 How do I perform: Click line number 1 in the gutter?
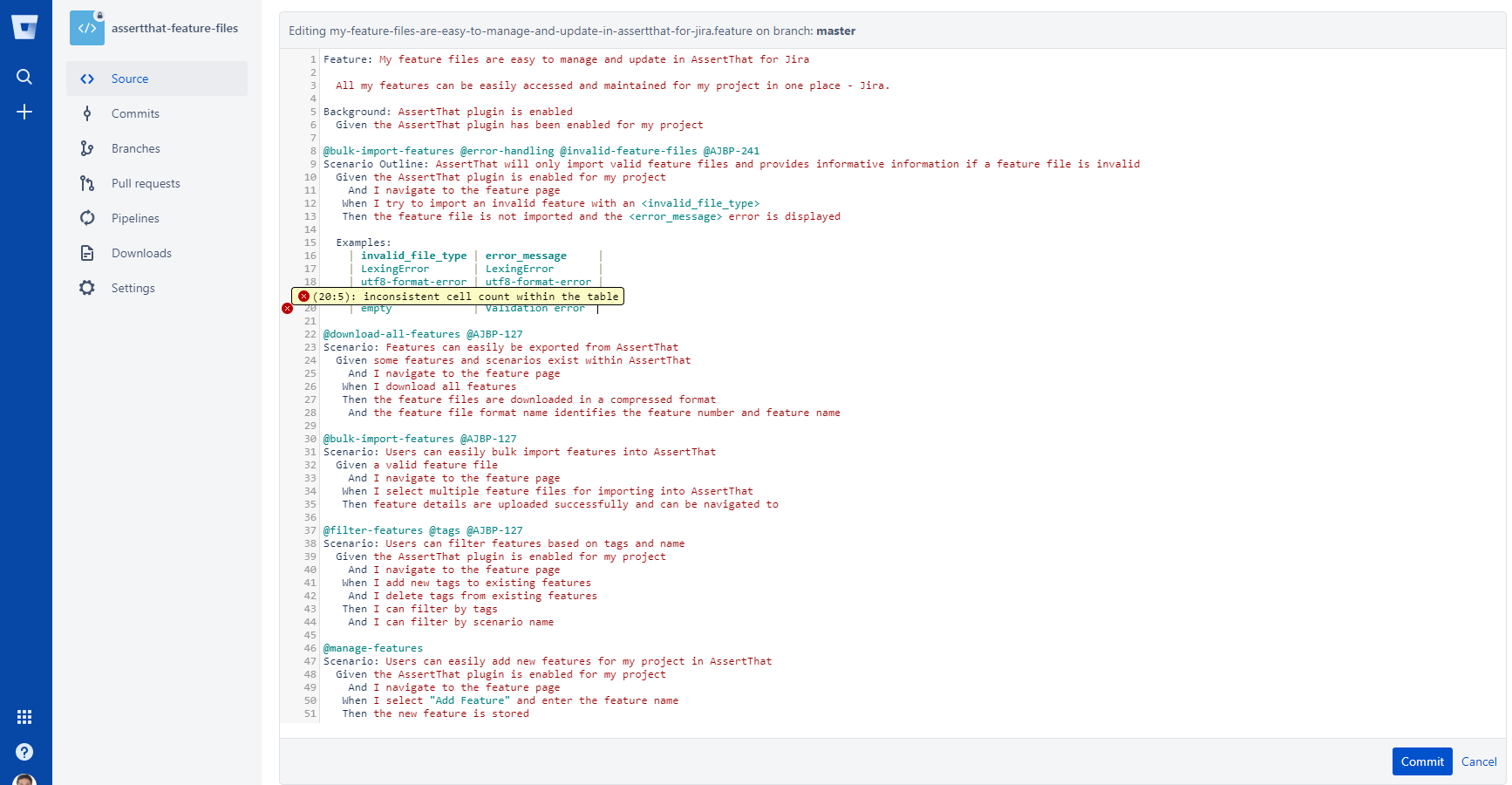pos(313,59)
